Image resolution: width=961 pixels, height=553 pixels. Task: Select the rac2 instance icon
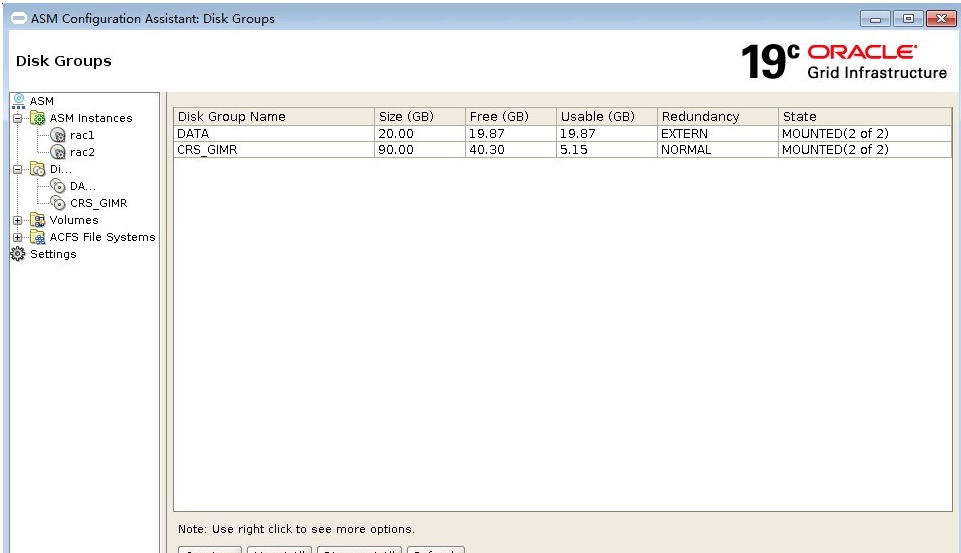(x=58, y=152)
